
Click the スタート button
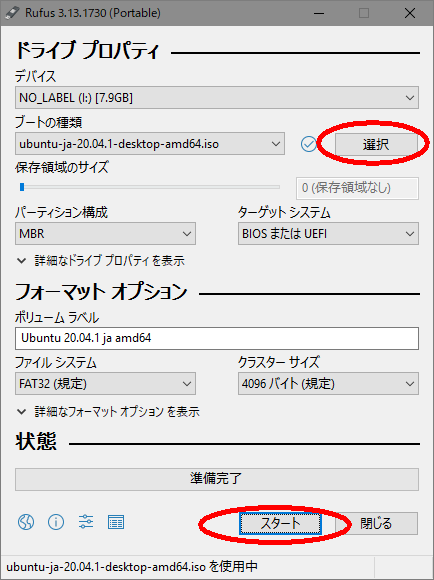[280, 523]
